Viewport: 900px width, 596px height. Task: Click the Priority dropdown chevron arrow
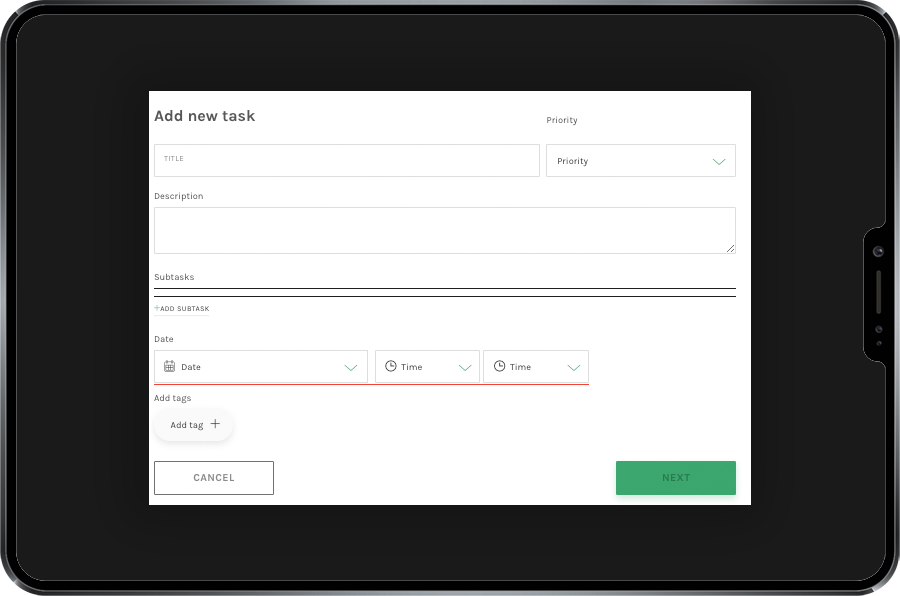718,161
